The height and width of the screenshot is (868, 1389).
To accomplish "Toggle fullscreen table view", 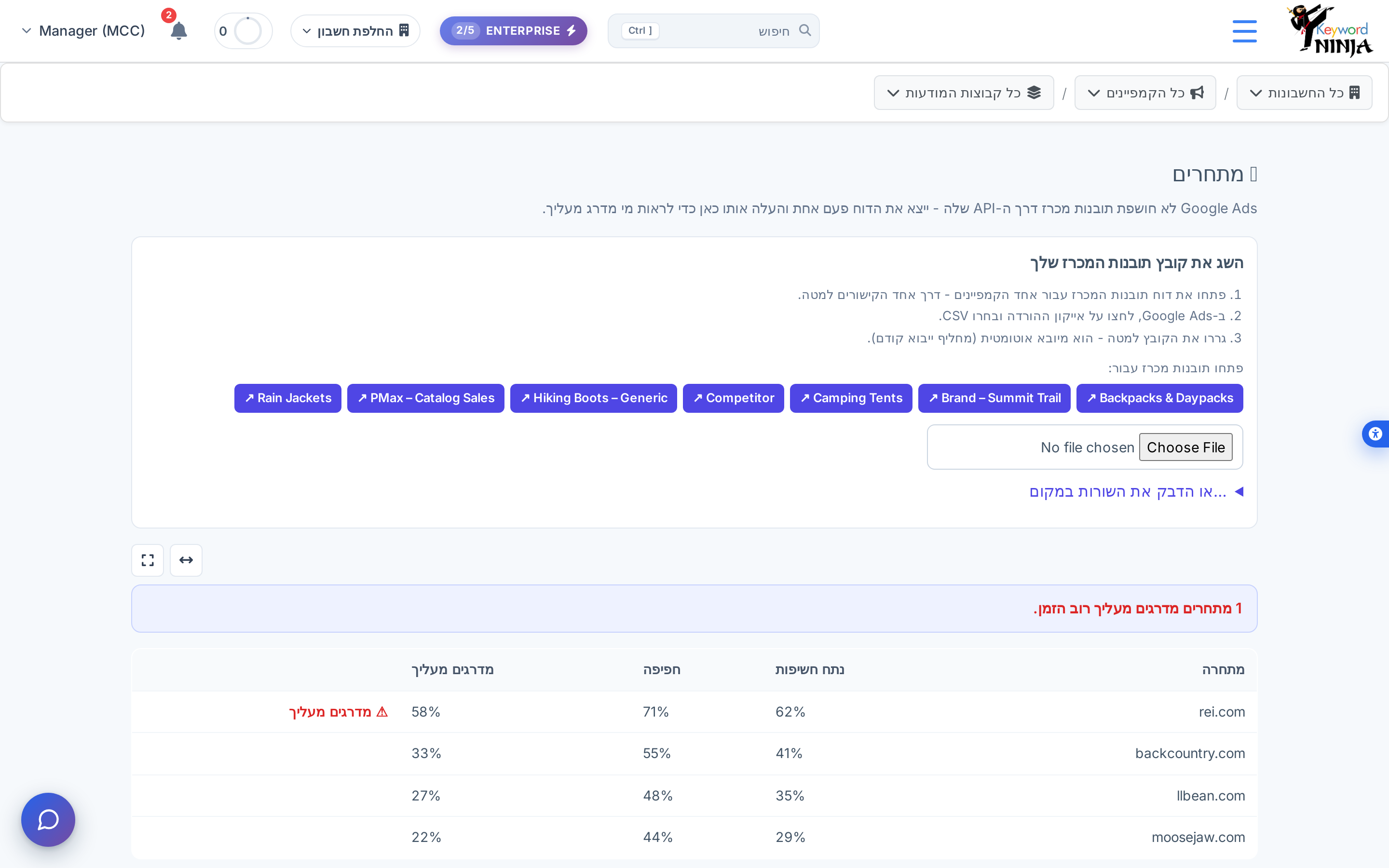I will (x=148, y=560).
